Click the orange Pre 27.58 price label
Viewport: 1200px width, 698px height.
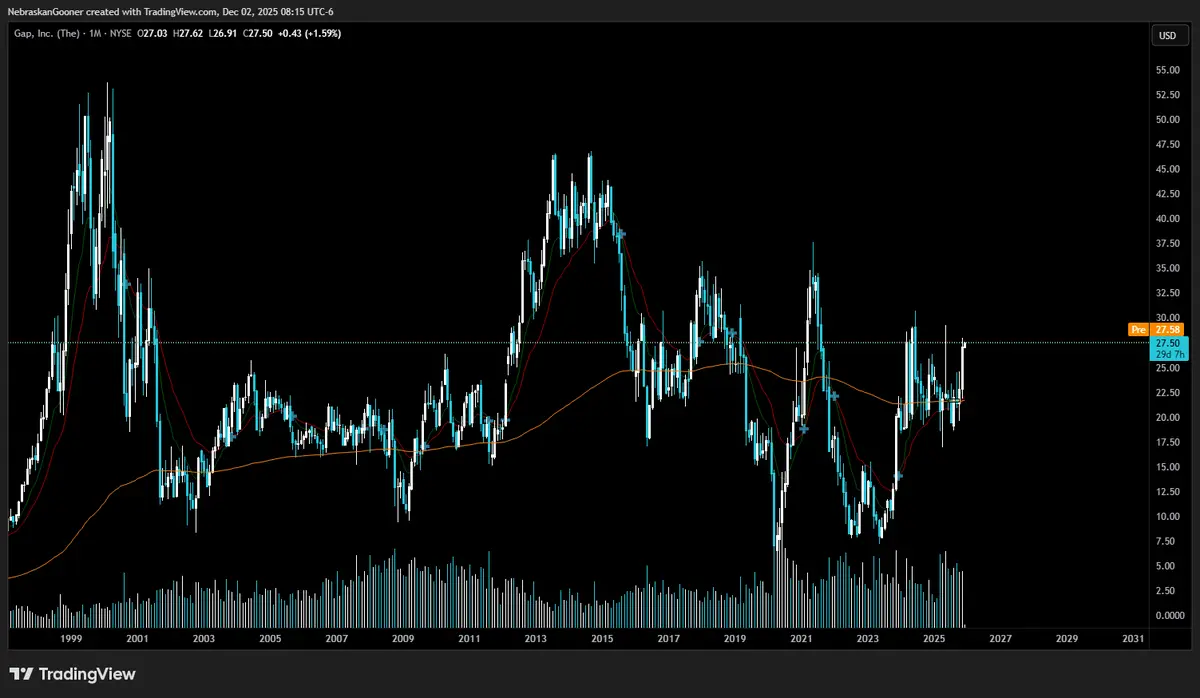1157,328
